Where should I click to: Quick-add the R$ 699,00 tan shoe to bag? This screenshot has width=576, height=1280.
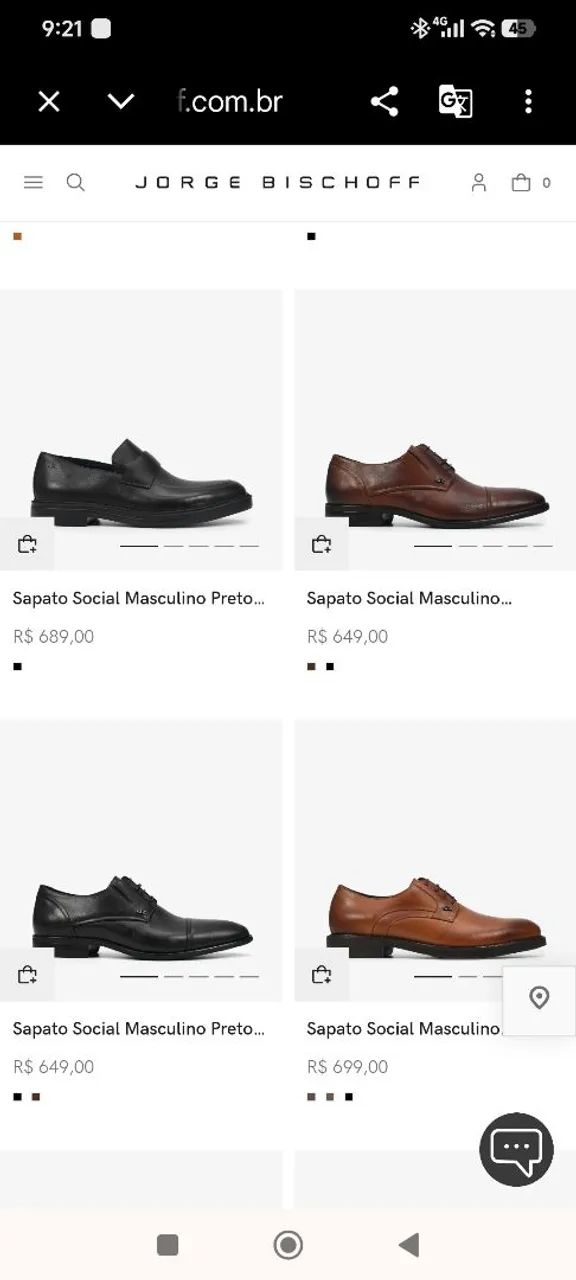[321, 974]
